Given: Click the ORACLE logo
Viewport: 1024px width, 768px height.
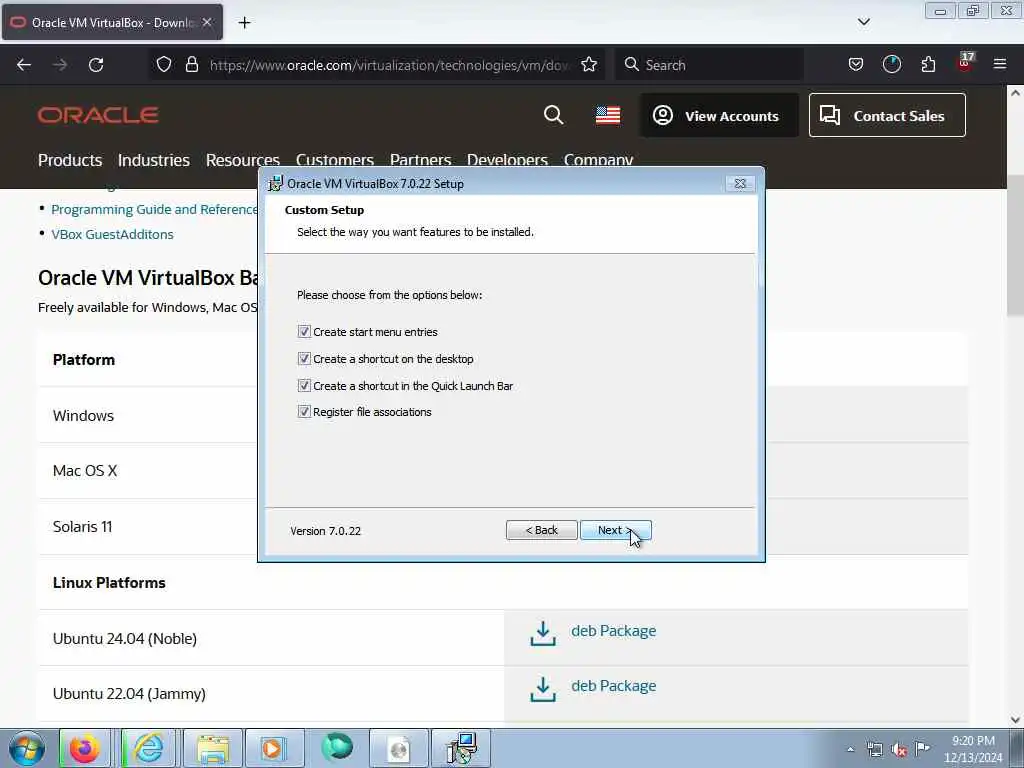Looking at the screenshot, I should click(98, 115).
